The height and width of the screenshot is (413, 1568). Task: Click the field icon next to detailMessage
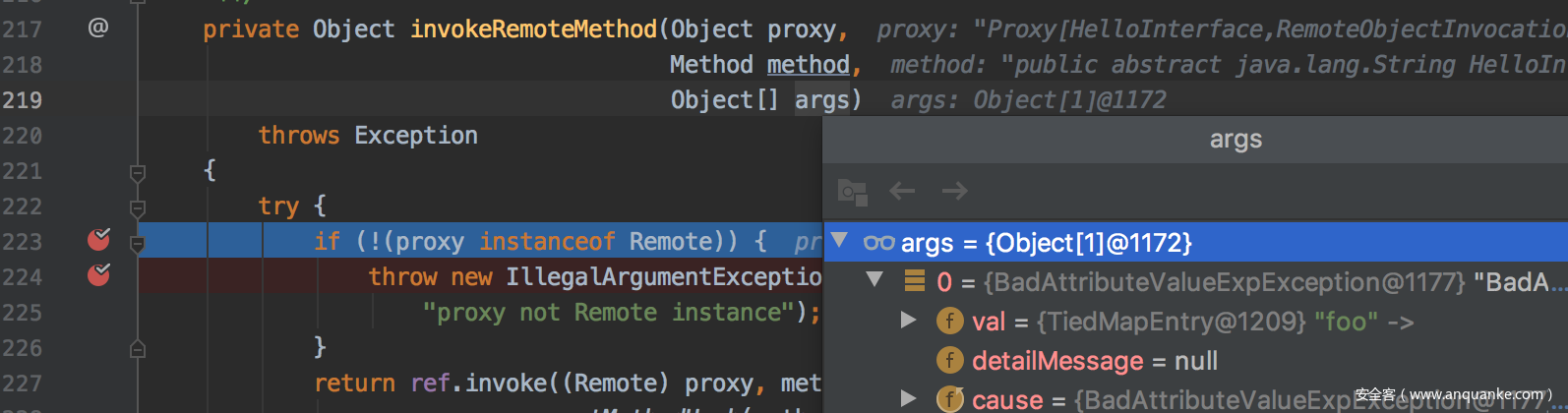point(949,361)
